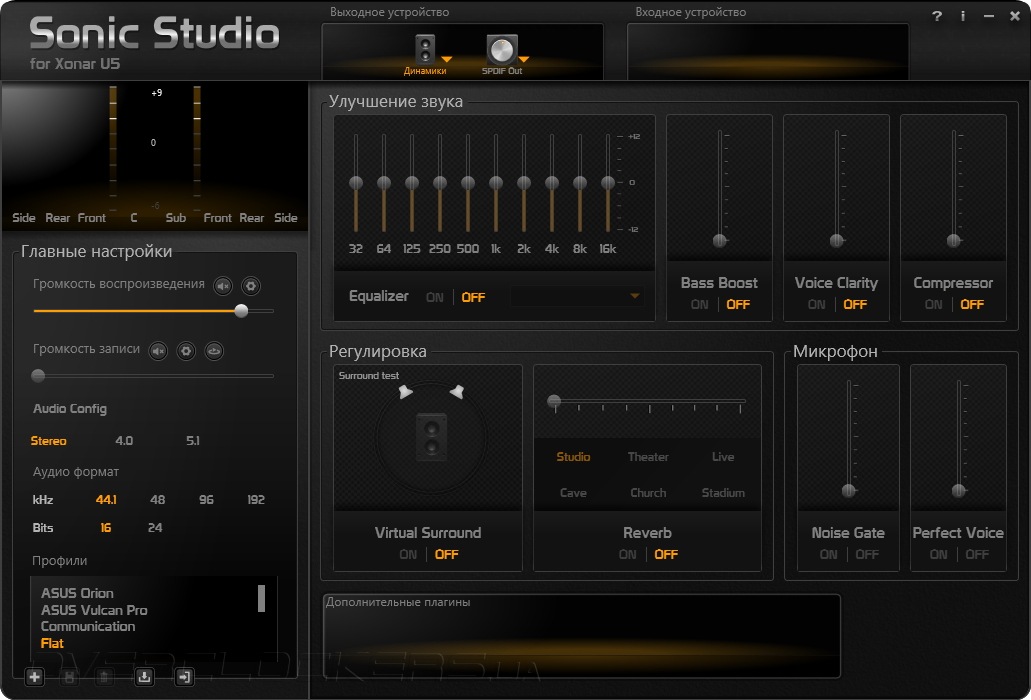Expand the Динамики output device arrow

coord(446,59)
